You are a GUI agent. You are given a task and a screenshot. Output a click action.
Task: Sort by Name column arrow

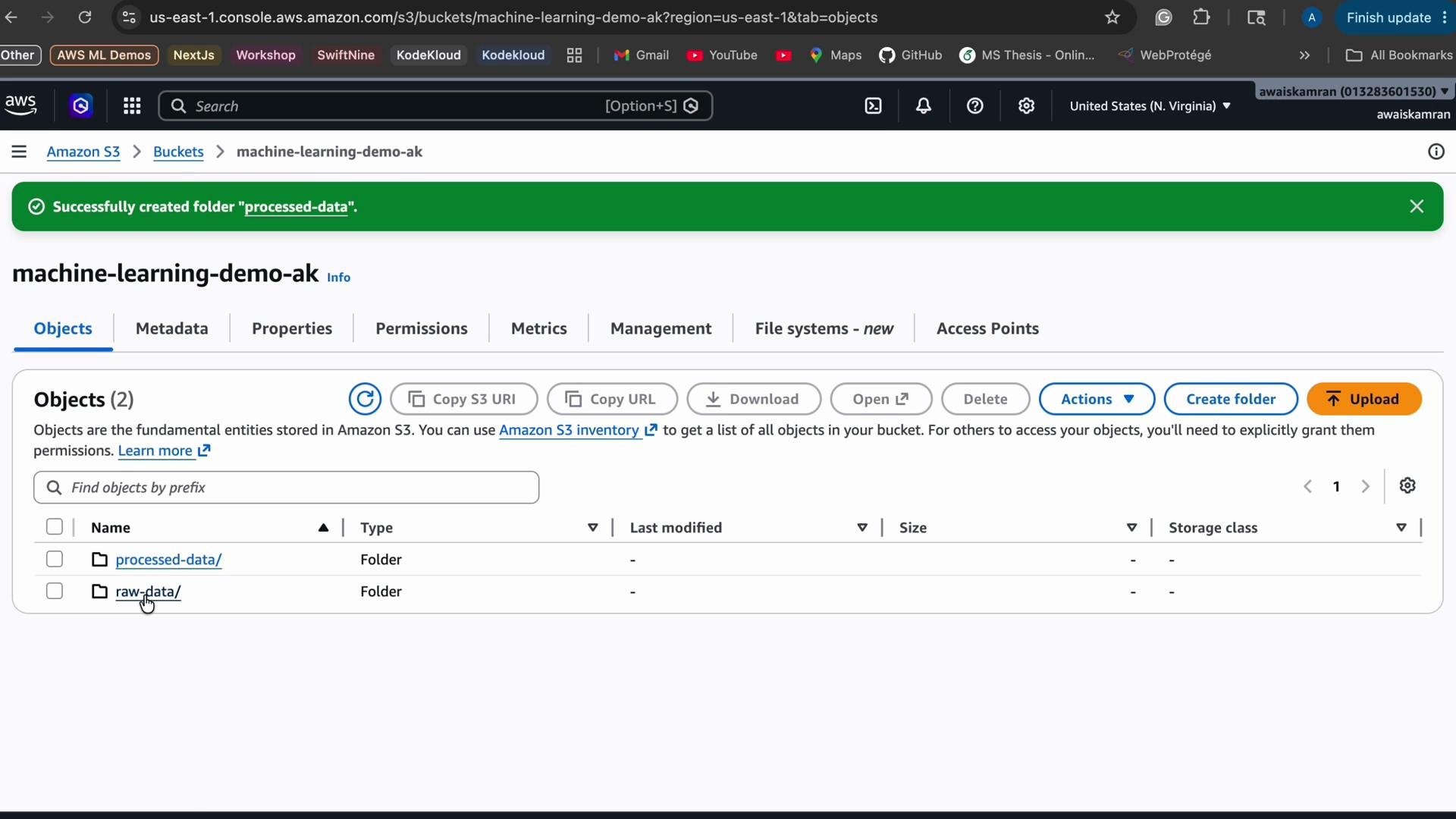323,528
